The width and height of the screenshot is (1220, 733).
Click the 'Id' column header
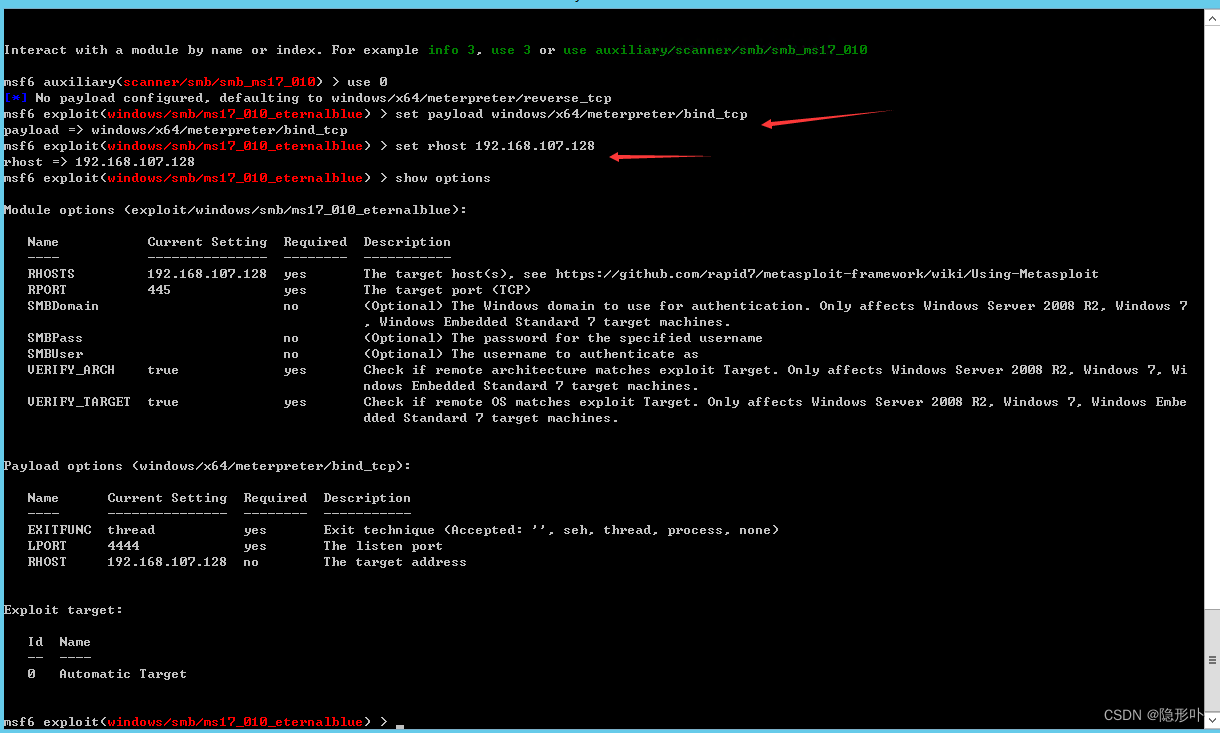point(35,642)
